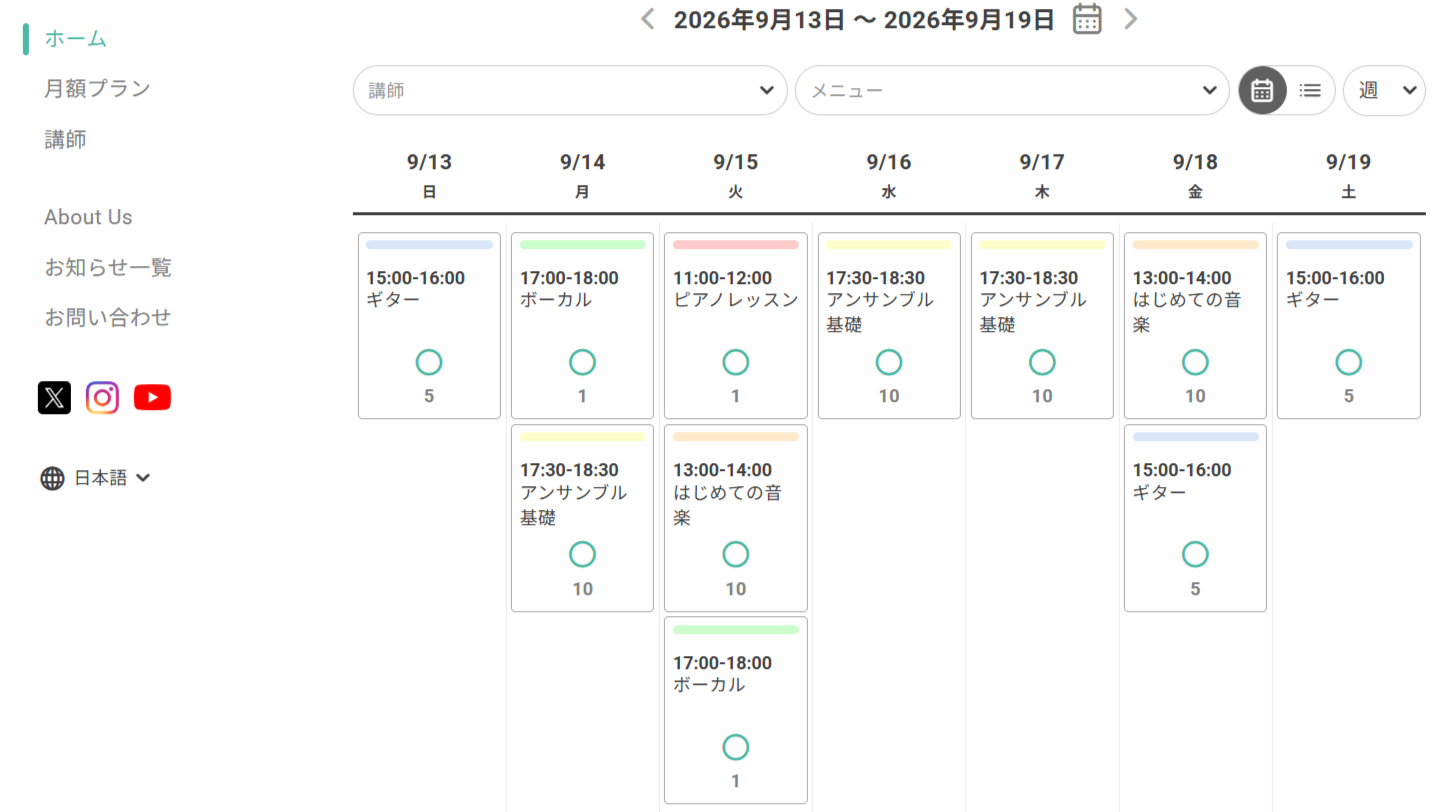1444x812 pixels.
Task: Open the 週 view range dropdown
Action: [1384, 90]
